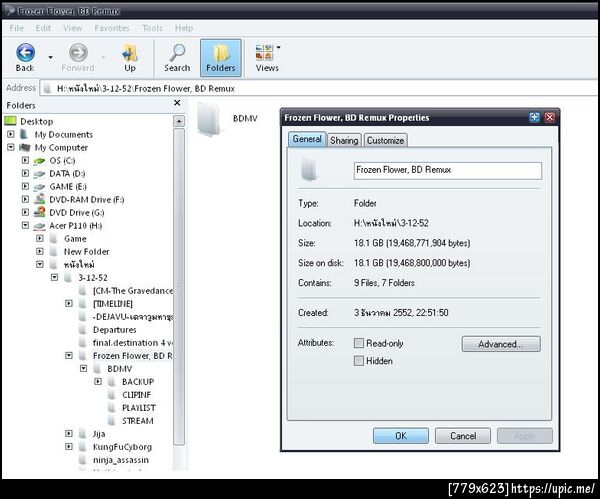Click the folder name field in Properties
Screen dimensions: 600x499
[x=448, y=171]
